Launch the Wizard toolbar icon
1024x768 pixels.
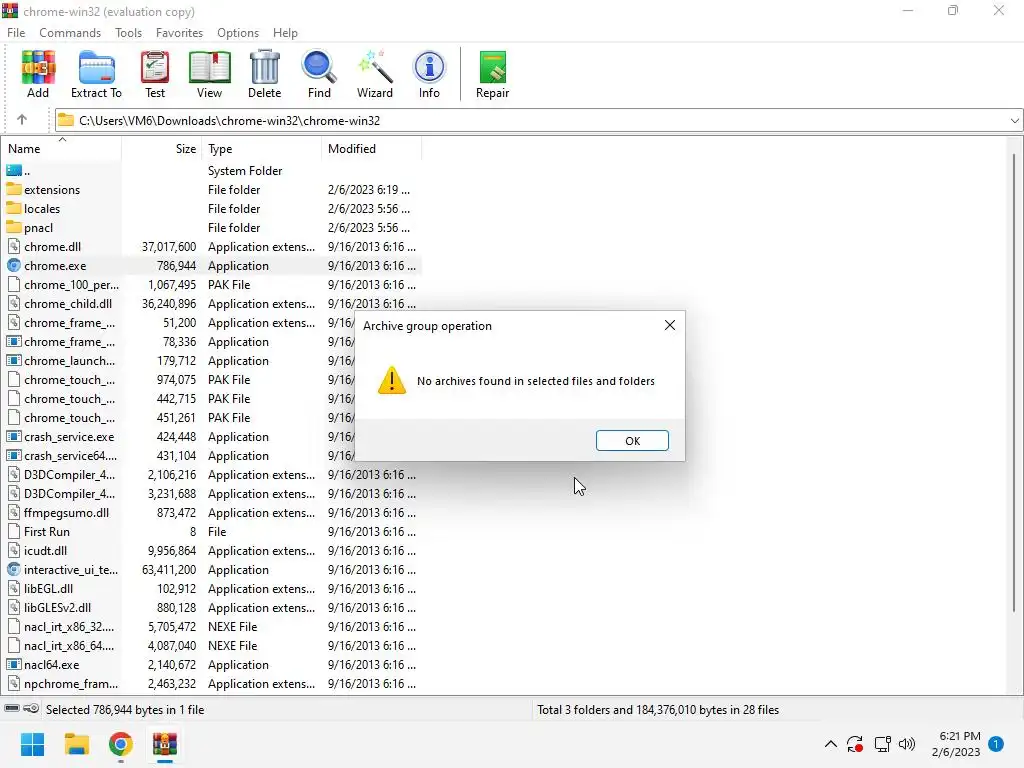coord(375,74)
